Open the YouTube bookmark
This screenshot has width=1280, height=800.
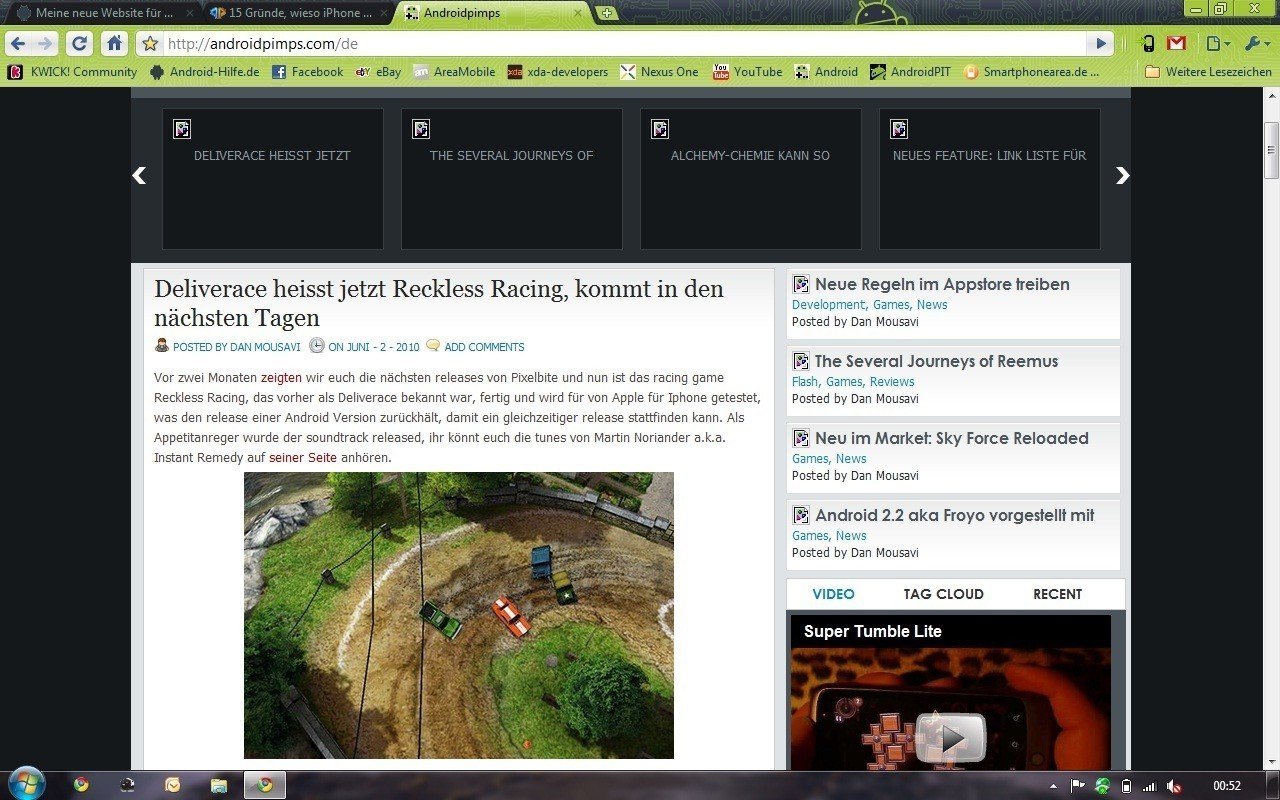tap(747, 72)
